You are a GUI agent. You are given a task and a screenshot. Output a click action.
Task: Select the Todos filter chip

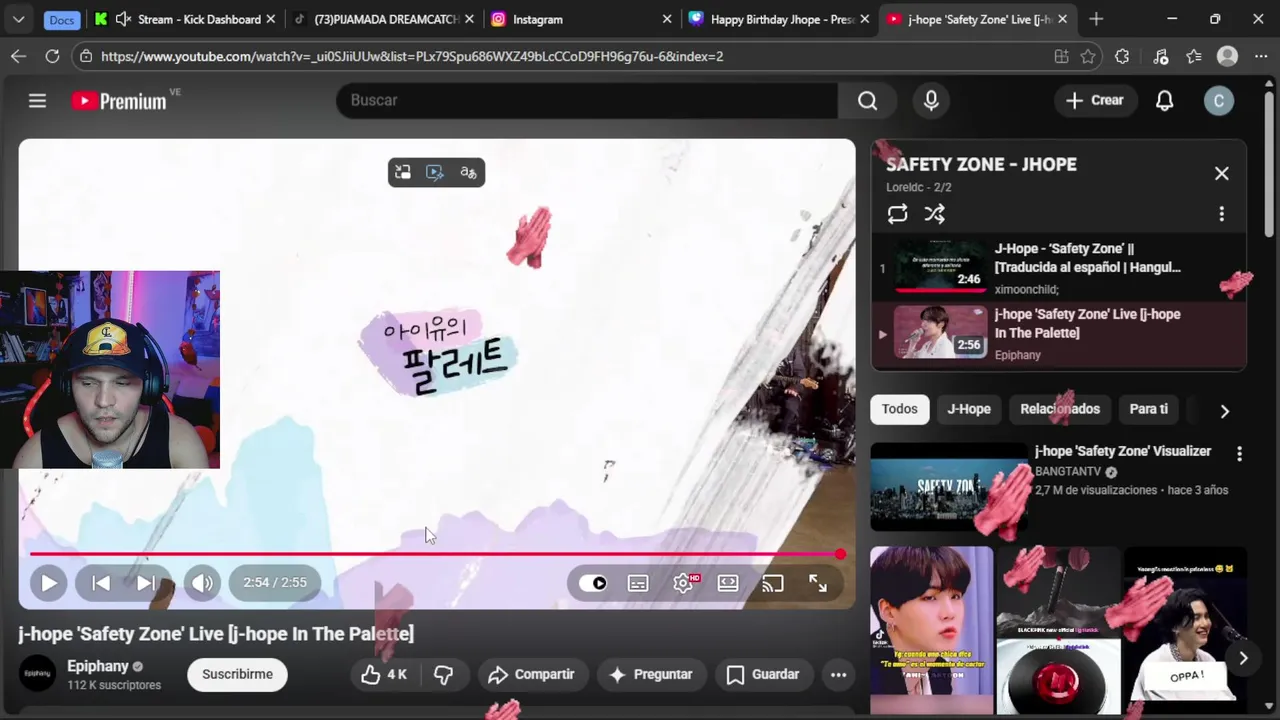coord(899,409)
